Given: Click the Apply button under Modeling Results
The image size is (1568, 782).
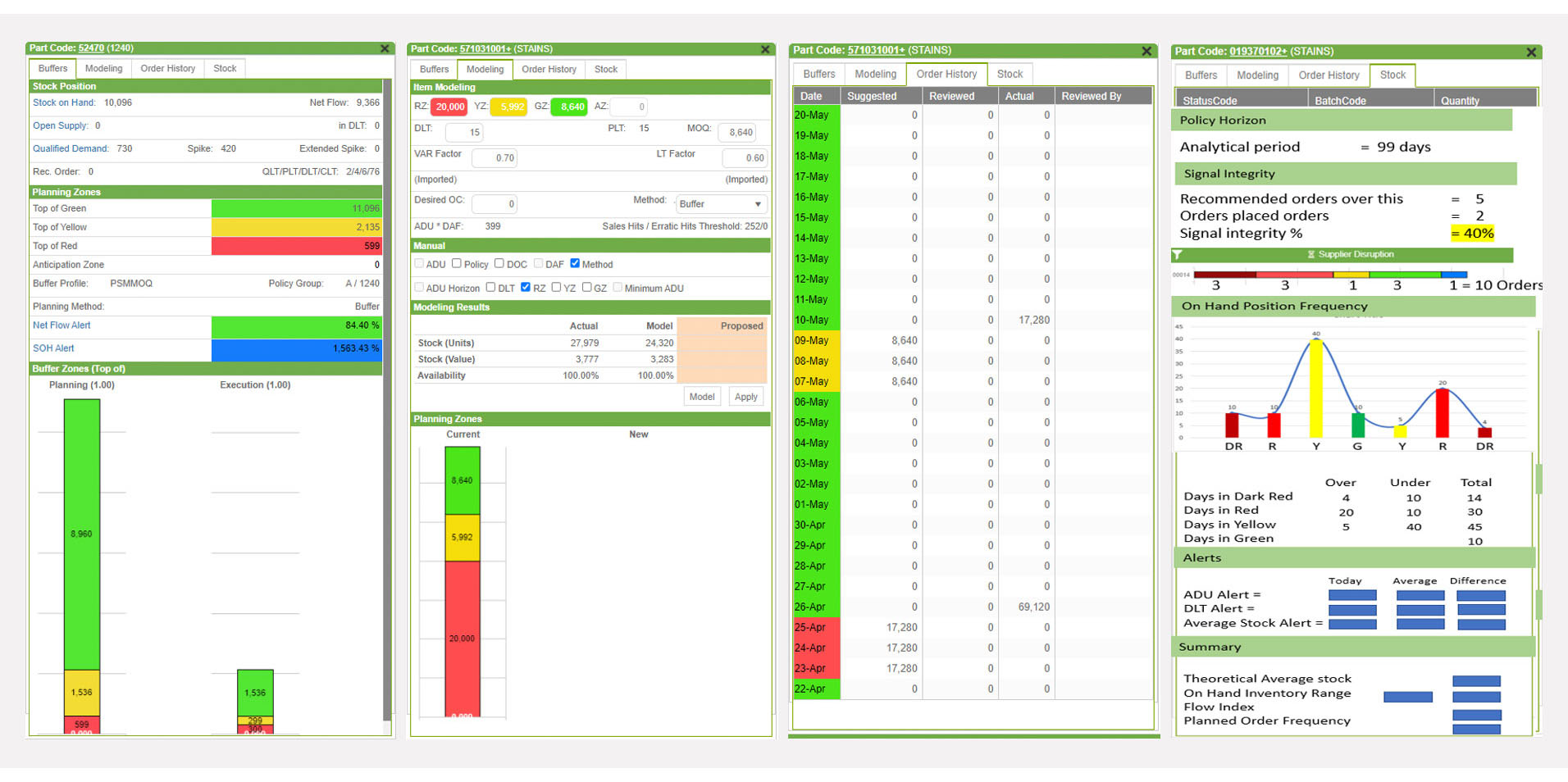Looking at the screenshot, I should [x=746, y=397].
